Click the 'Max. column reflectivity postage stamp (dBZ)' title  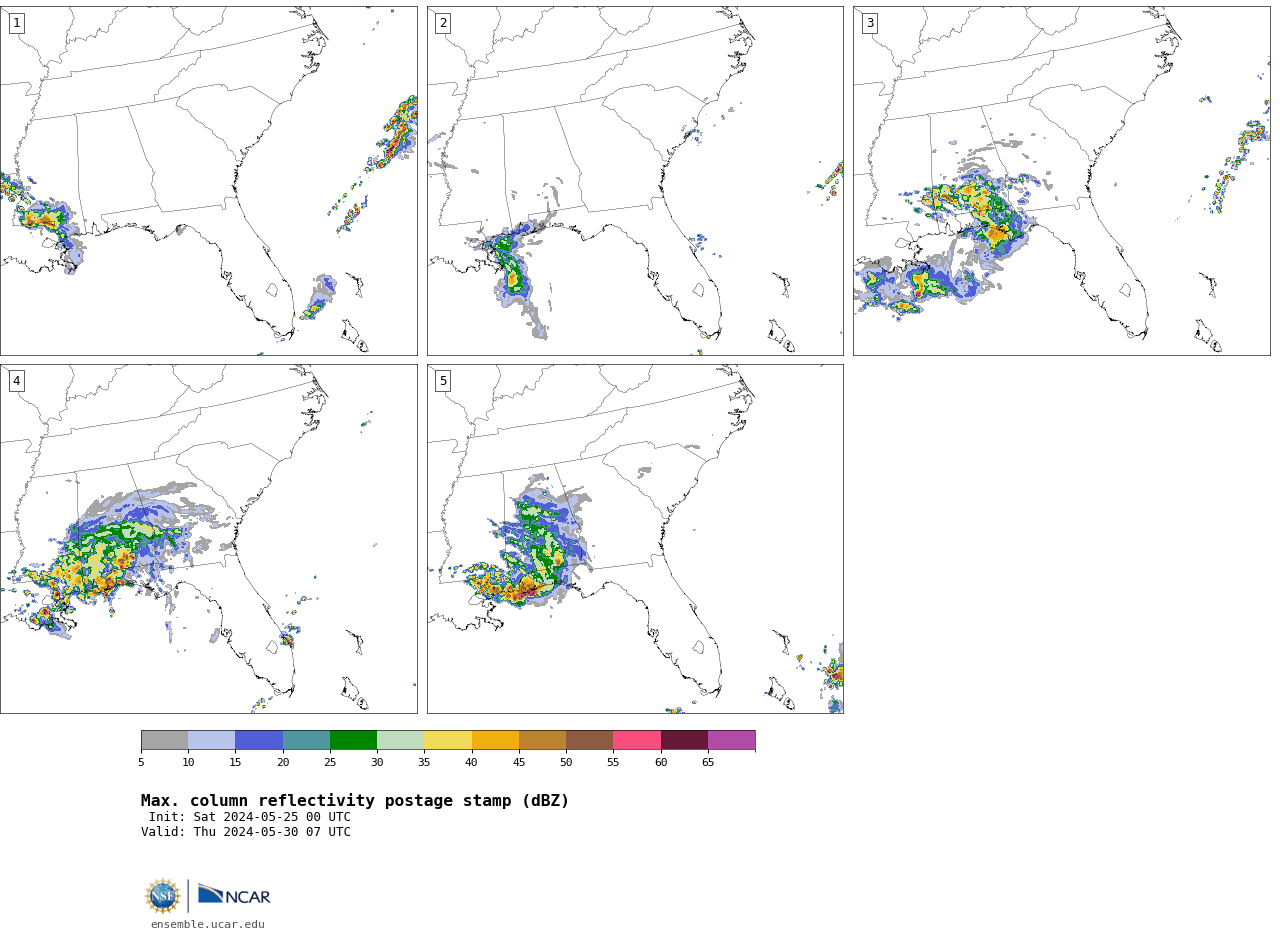(355, 801)
